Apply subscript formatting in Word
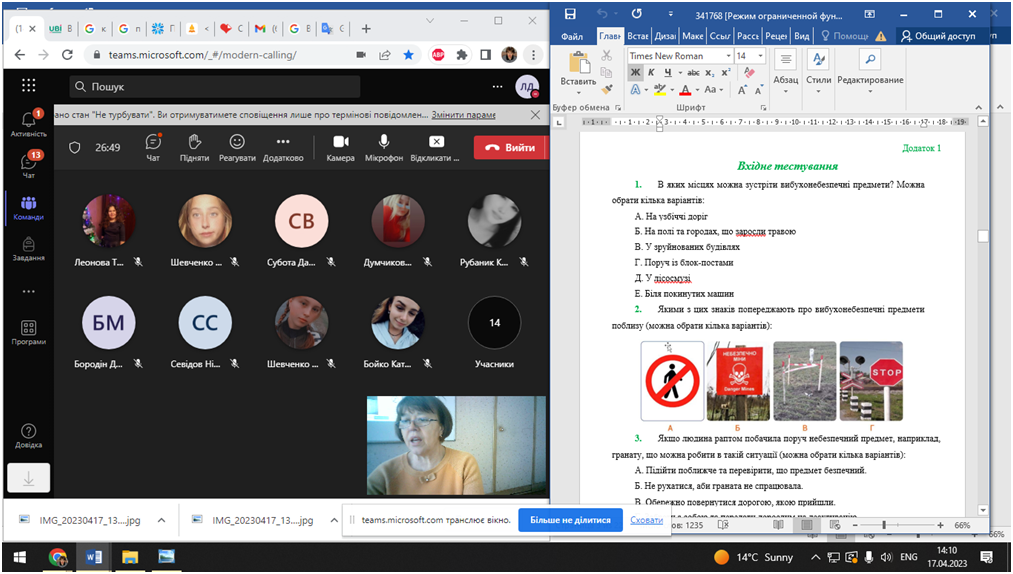 pos(709,73)
